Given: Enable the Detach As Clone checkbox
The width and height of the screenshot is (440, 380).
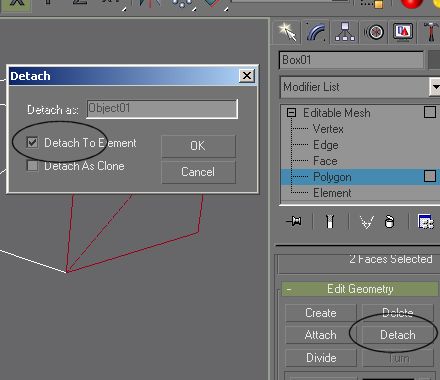Looking at the screenshot, I should [32, 166].
